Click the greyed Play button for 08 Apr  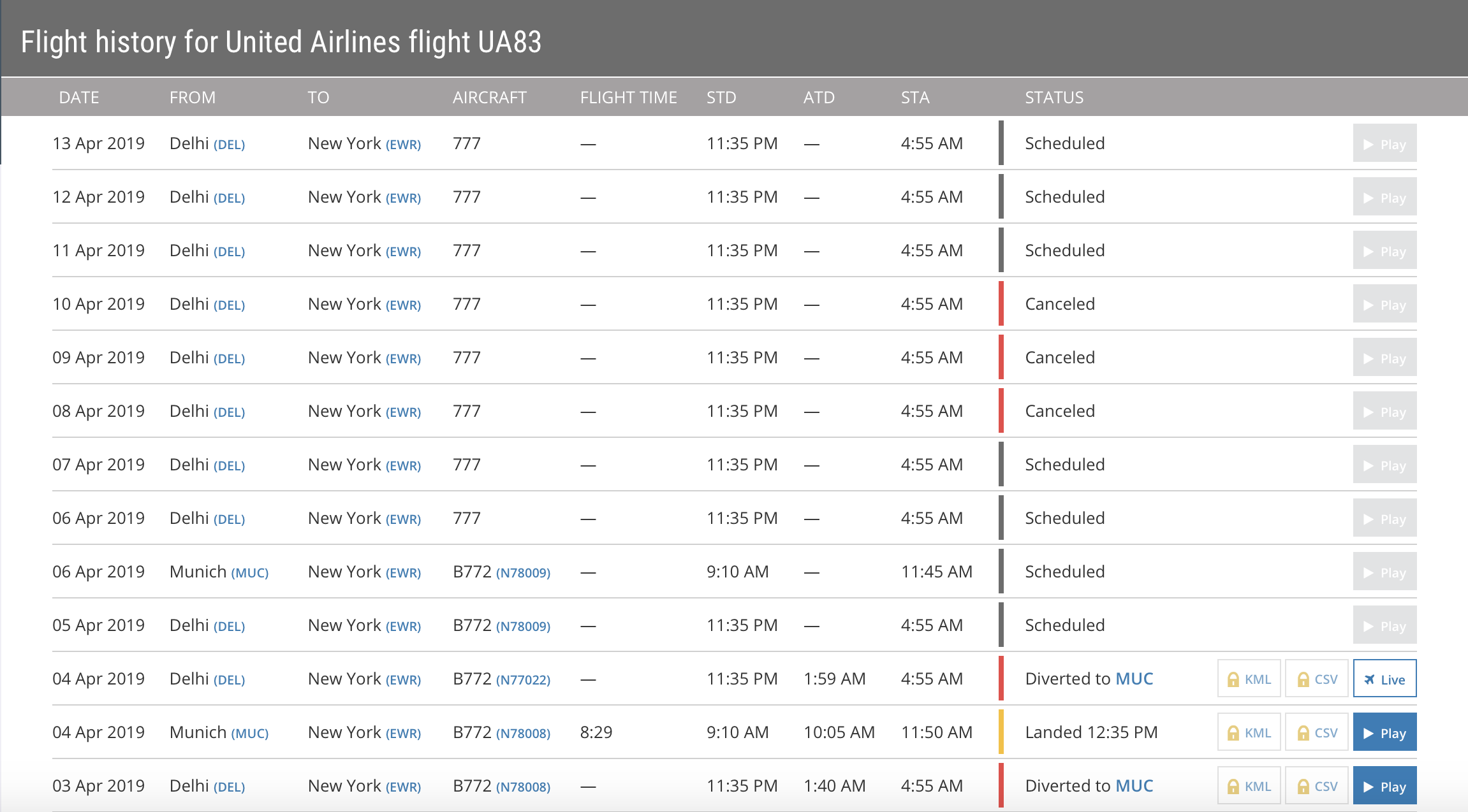tap(1384, 412)
